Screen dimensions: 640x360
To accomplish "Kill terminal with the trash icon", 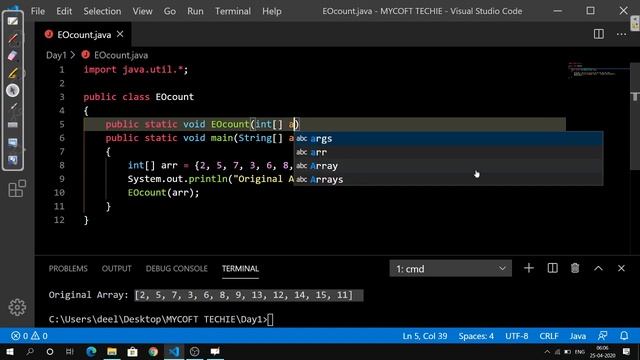I will 575,268.
